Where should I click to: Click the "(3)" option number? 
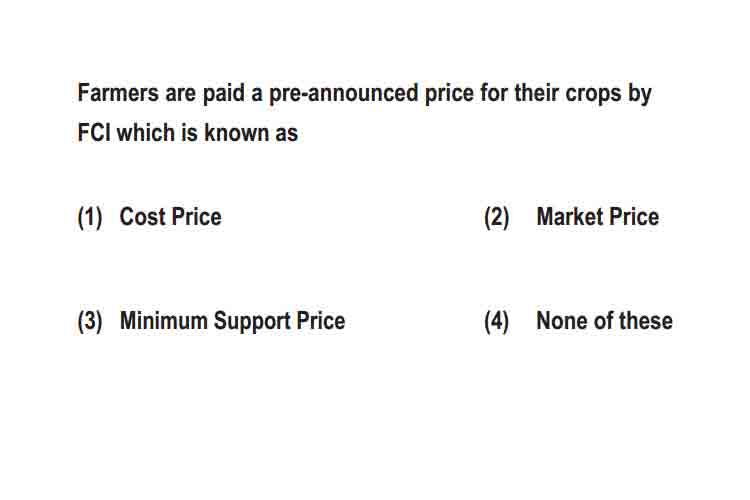click(x=90, y=322)
